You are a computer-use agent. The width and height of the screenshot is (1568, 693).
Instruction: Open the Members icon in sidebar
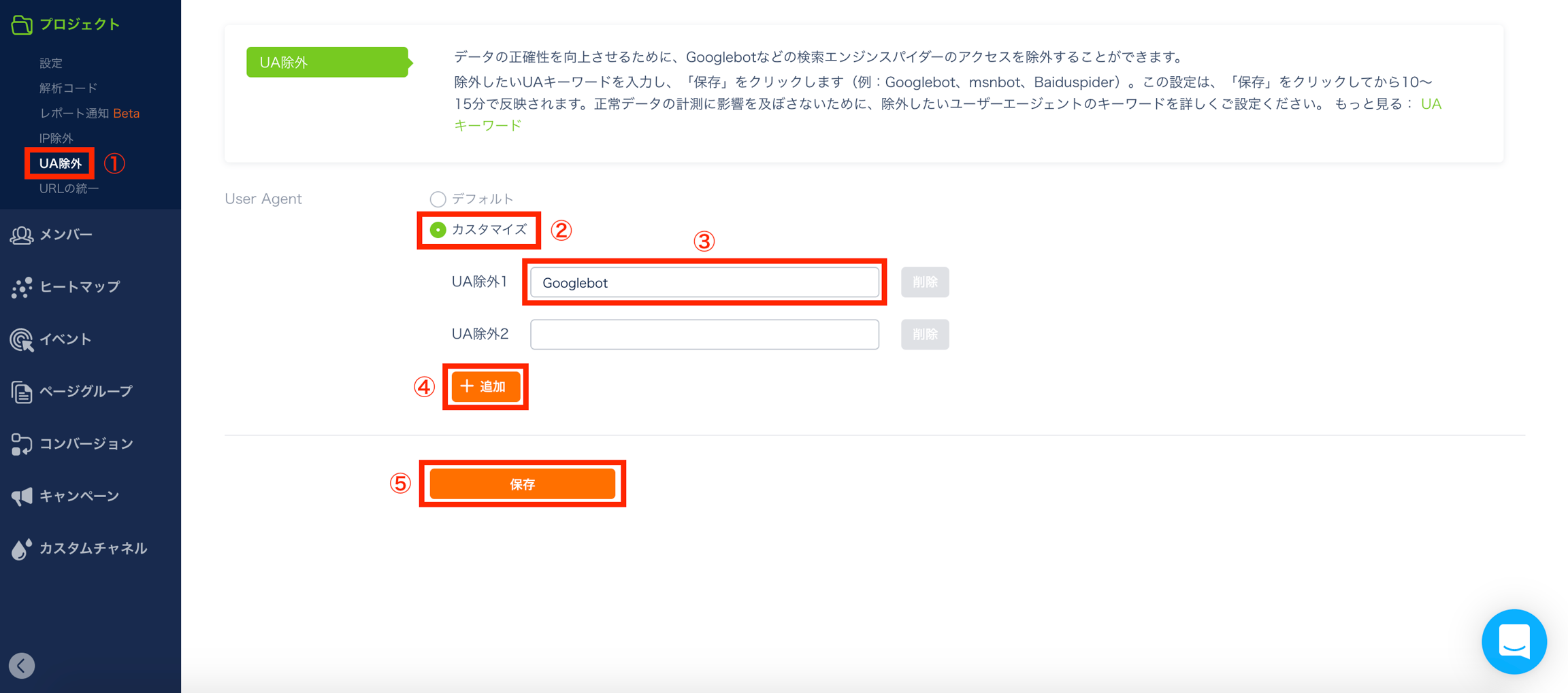tap(22, 235)
